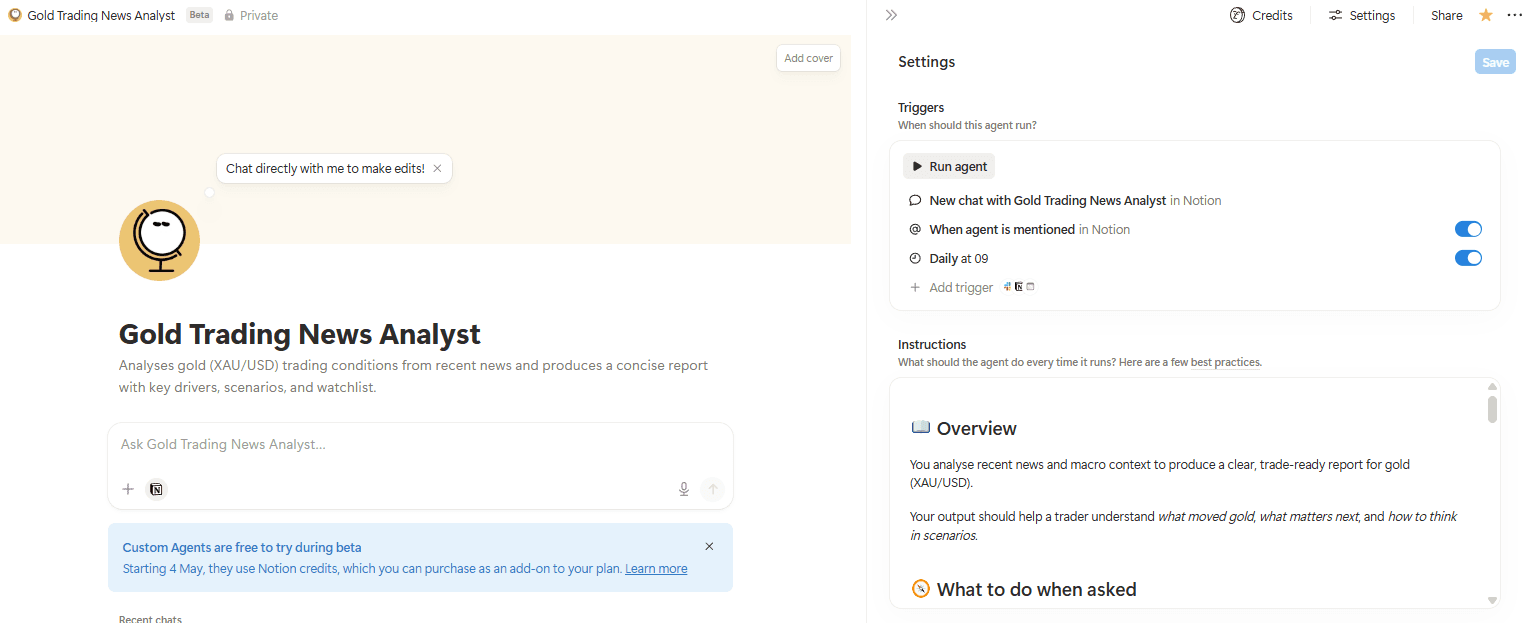1522x623 pixels.
Task: Open the Credits menu
Action: pos(1261,15)
